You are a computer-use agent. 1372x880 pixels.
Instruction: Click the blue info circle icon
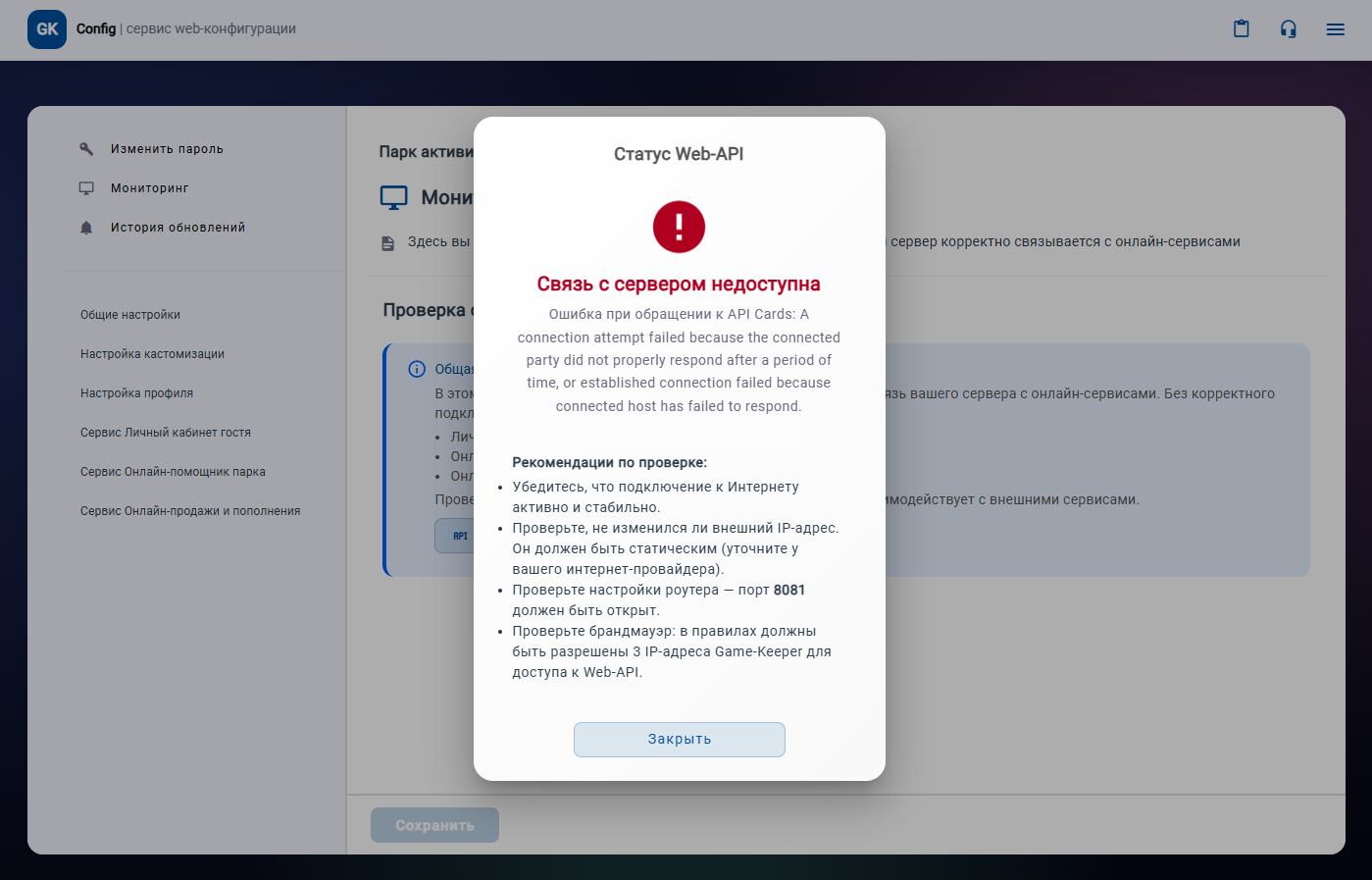coord(417,369)
